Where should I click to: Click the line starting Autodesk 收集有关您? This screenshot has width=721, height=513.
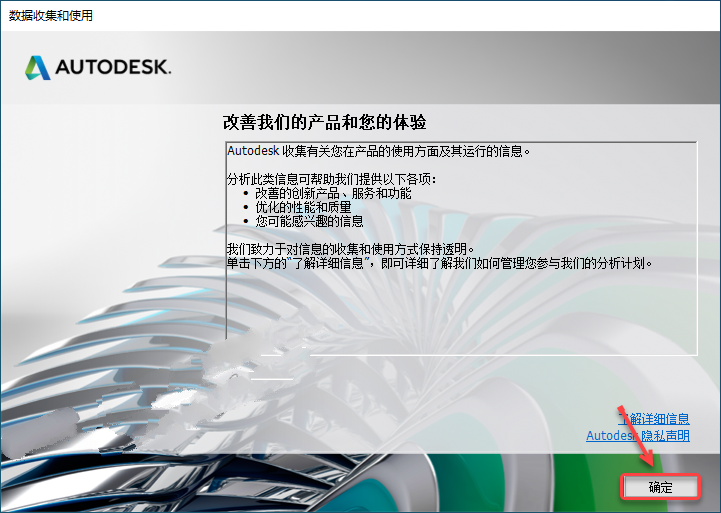(x=378, y=151)
